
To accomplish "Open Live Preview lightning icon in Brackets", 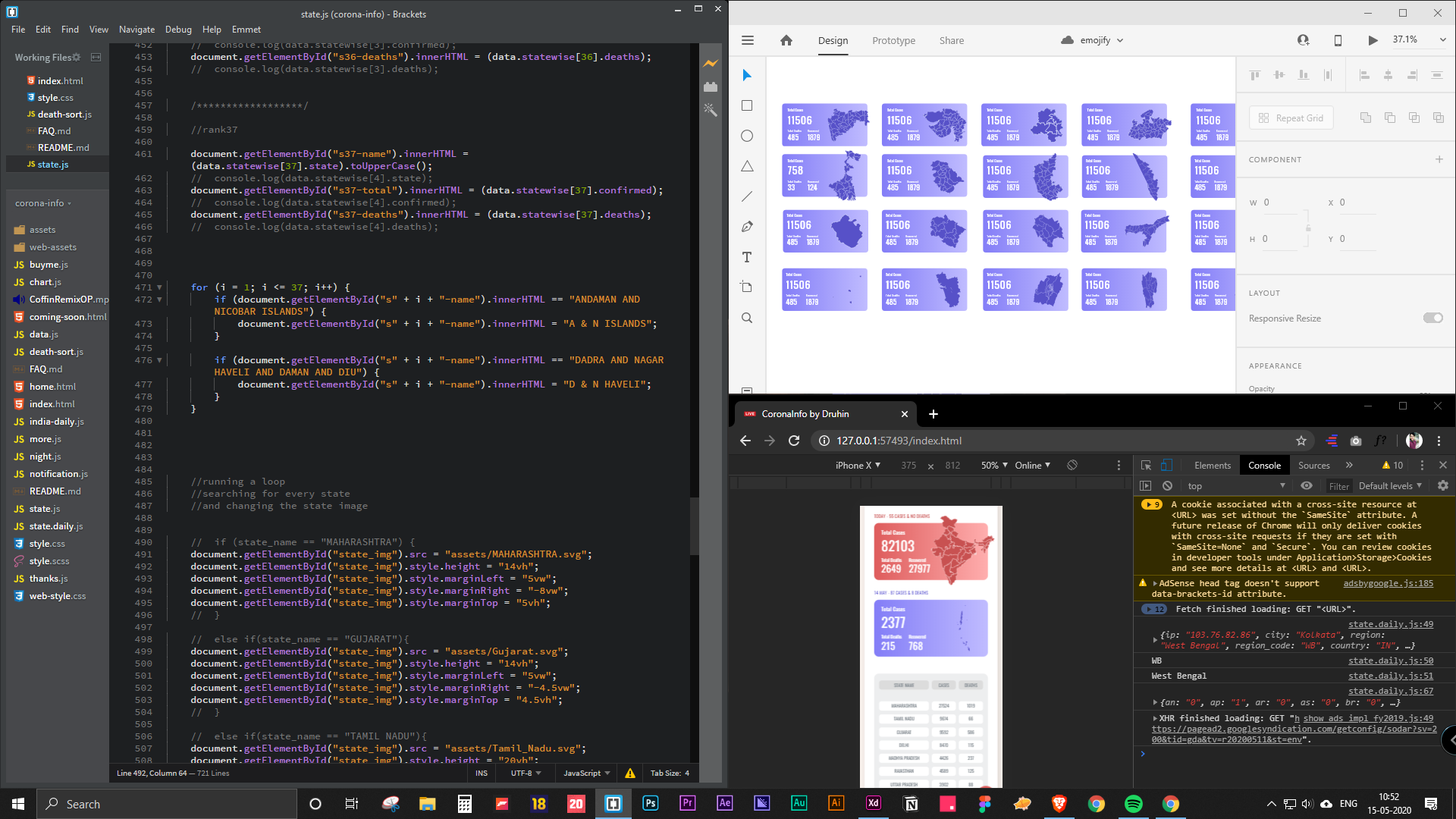I will tap(711, 63).
